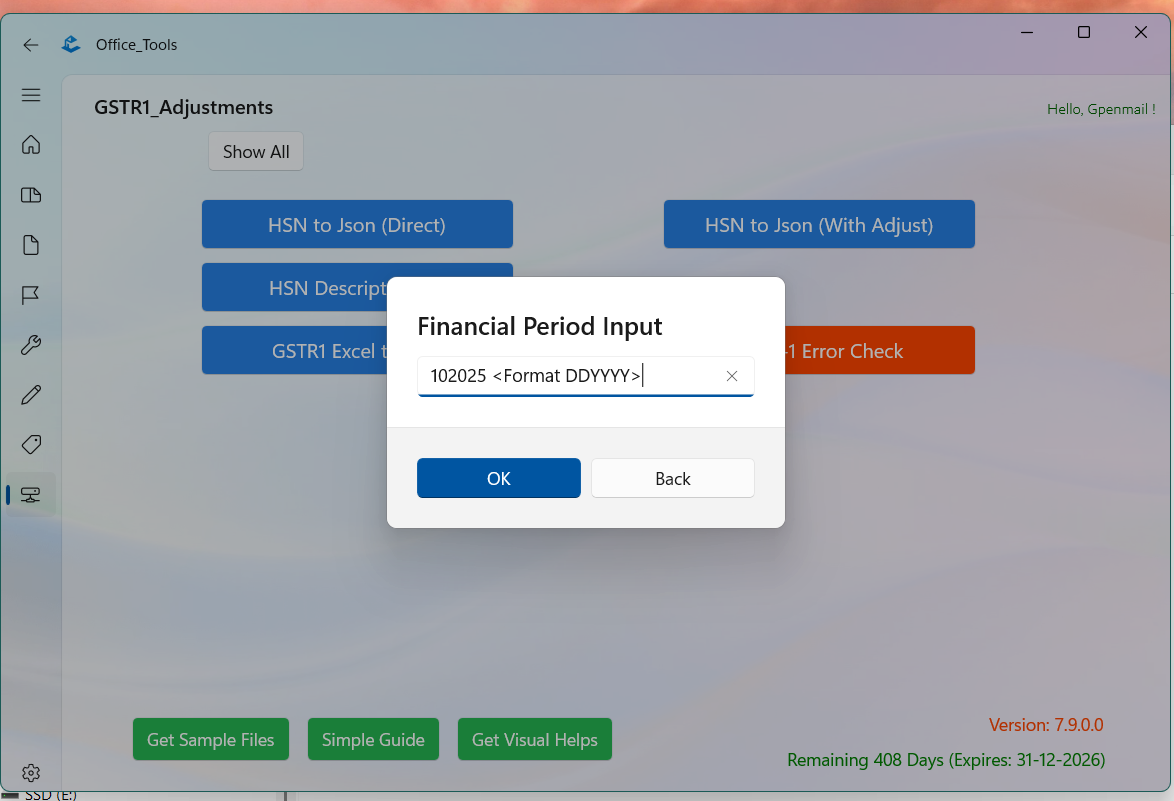Open Settings via the gear icon
Image resolution: width=1174 pixels, height=801 pixels.
(31, 772)
